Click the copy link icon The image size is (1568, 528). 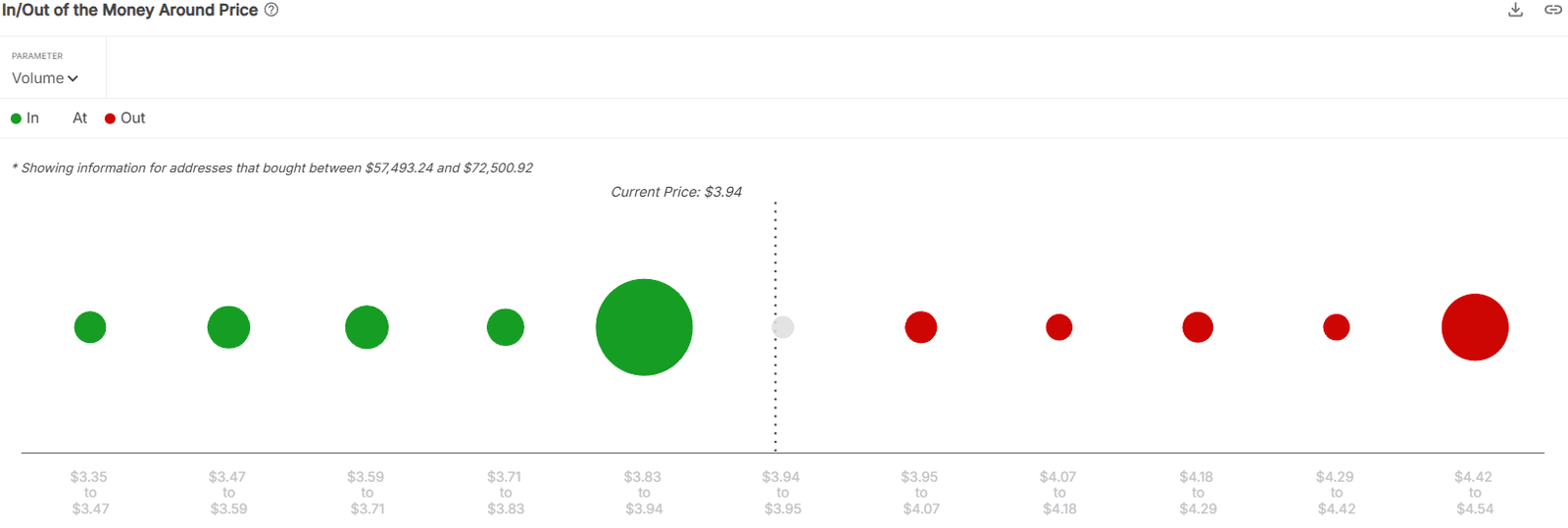pyautogui.click(x=1553, y=10)
